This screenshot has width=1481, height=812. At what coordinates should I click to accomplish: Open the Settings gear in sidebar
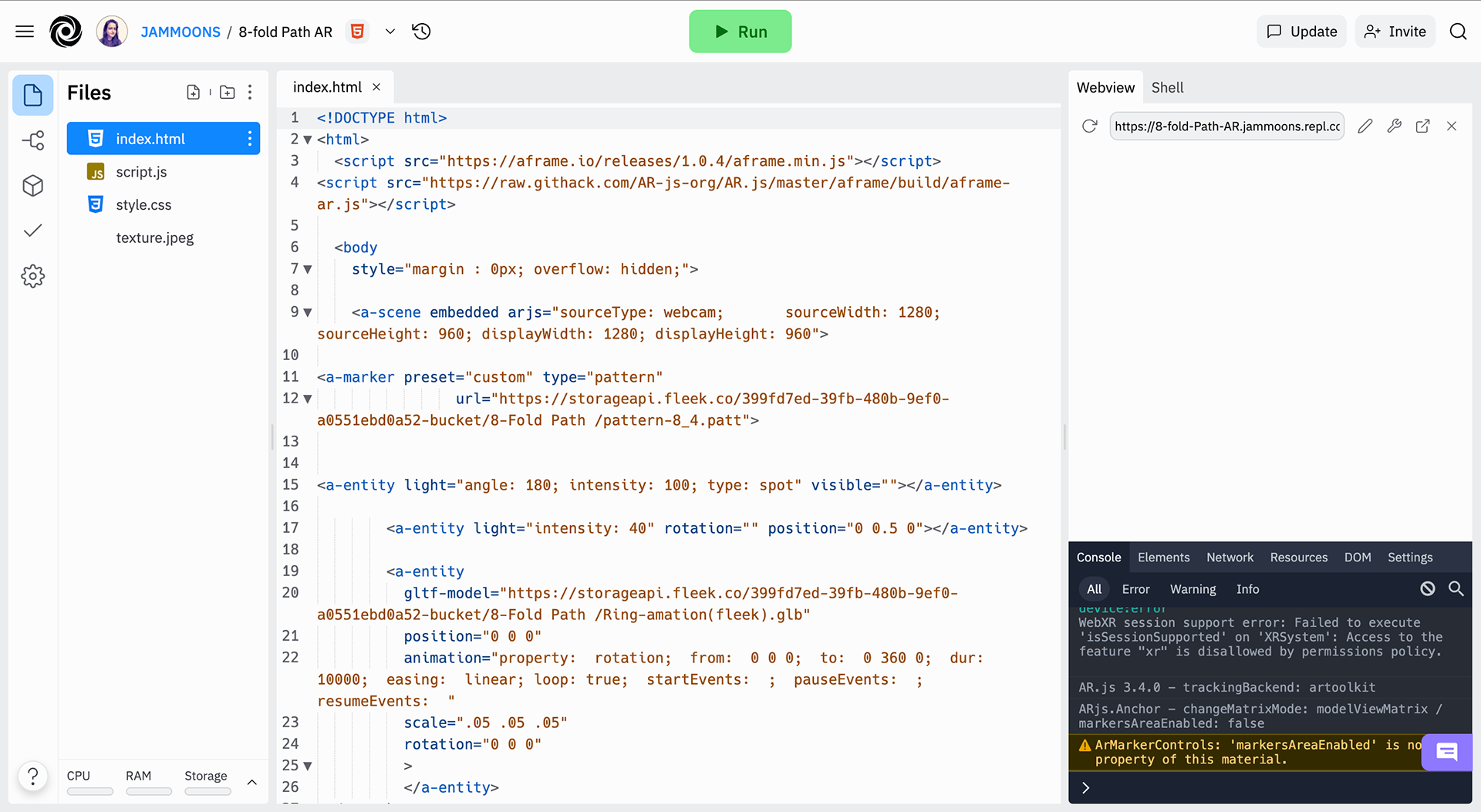[32, 276]
